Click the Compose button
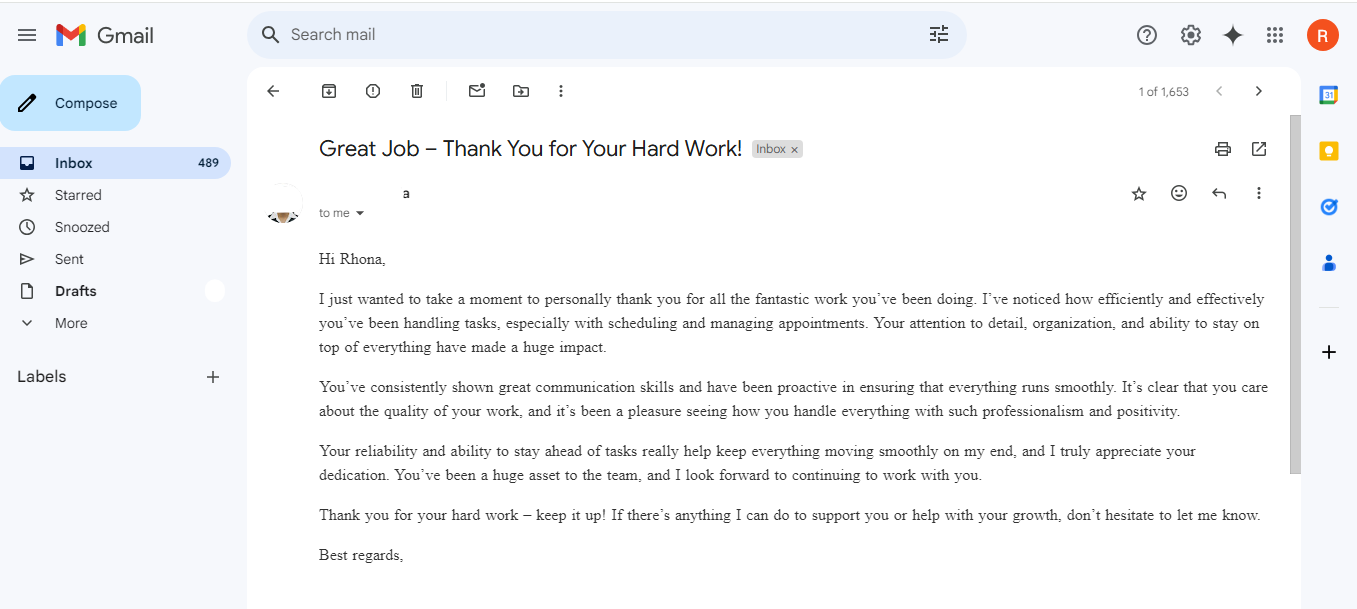The width and height of the screenshot is (1357, 609). point(70,103)
